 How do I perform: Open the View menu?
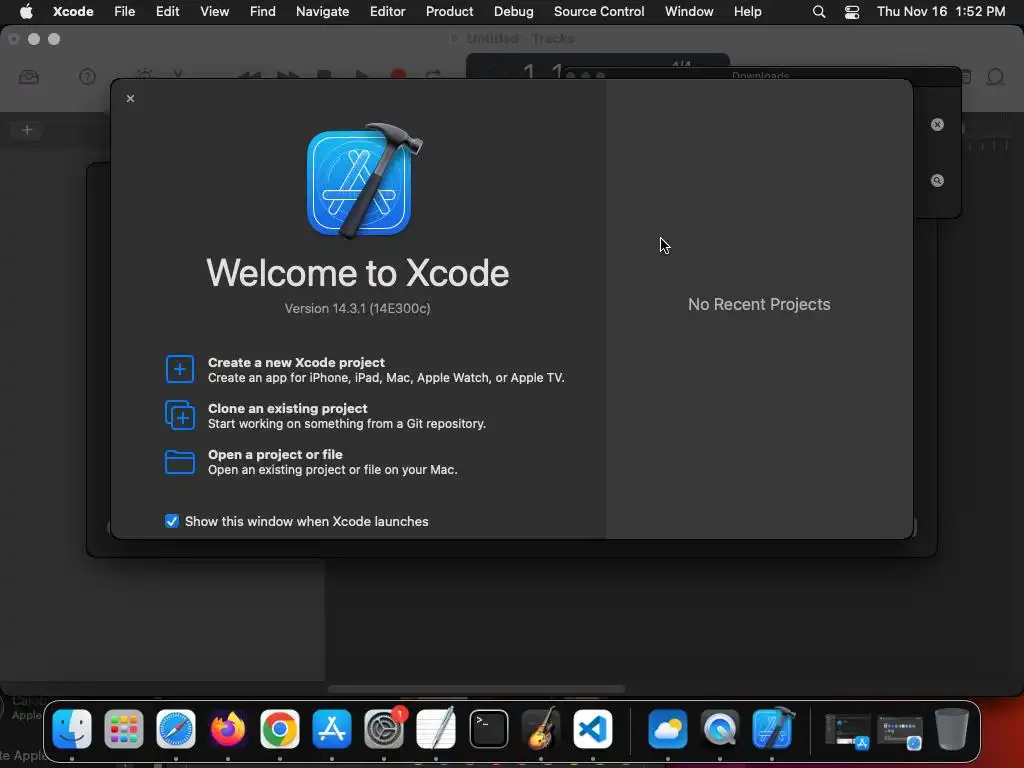(214, 11)
